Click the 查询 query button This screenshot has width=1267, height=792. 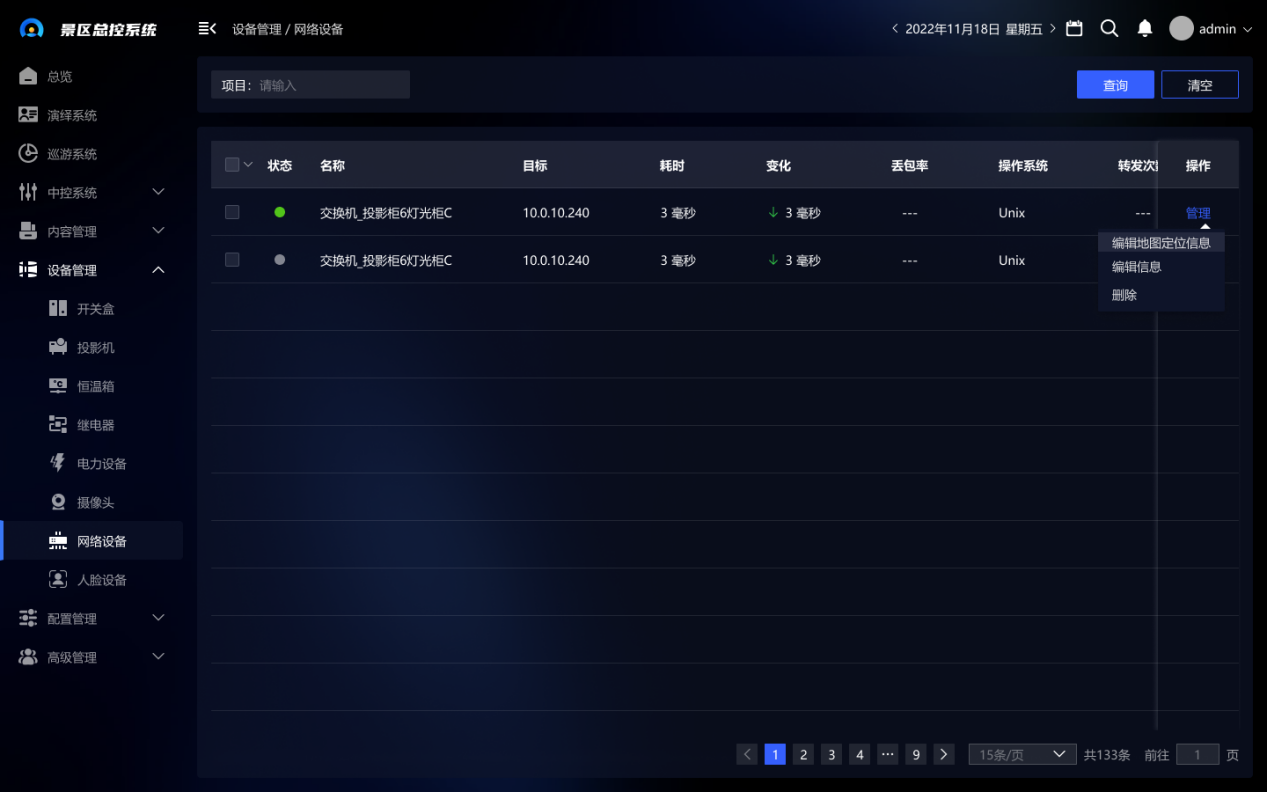click(1115, 85)
